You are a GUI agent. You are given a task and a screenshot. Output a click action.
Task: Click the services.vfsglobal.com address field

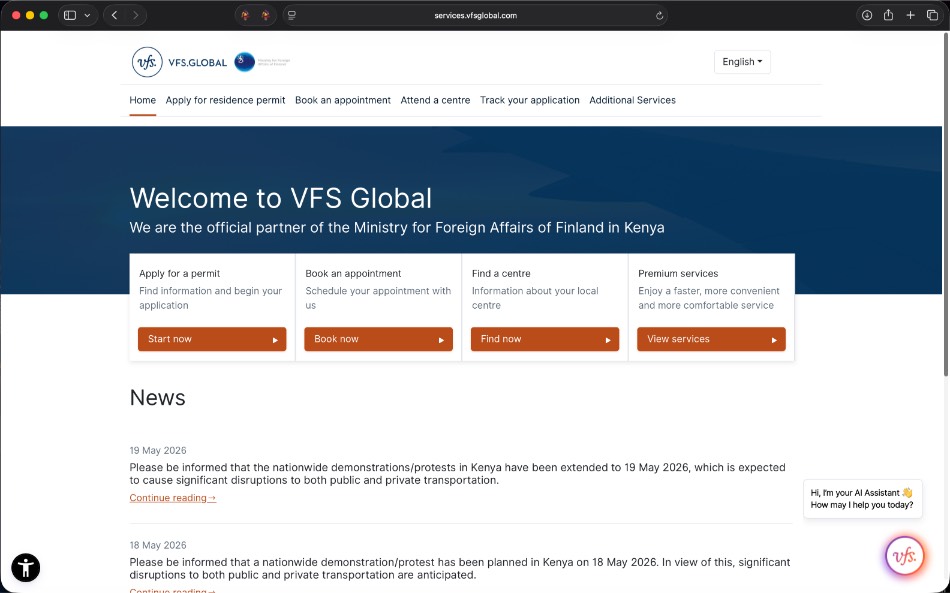[x=476, y=16]
